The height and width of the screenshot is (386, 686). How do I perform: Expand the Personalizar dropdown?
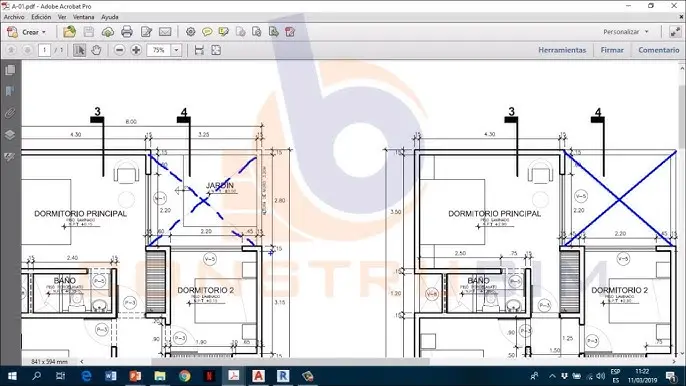click(x=626, y=32)
